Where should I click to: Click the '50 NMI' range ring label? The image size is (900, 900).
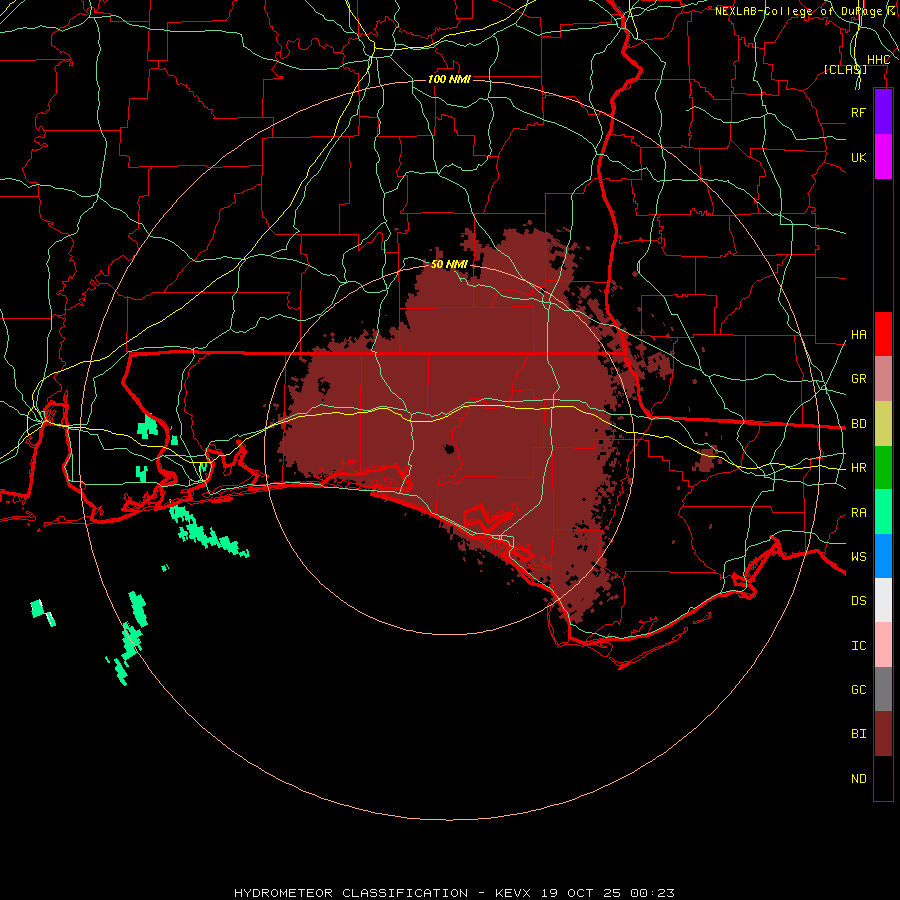click(449, 264)
